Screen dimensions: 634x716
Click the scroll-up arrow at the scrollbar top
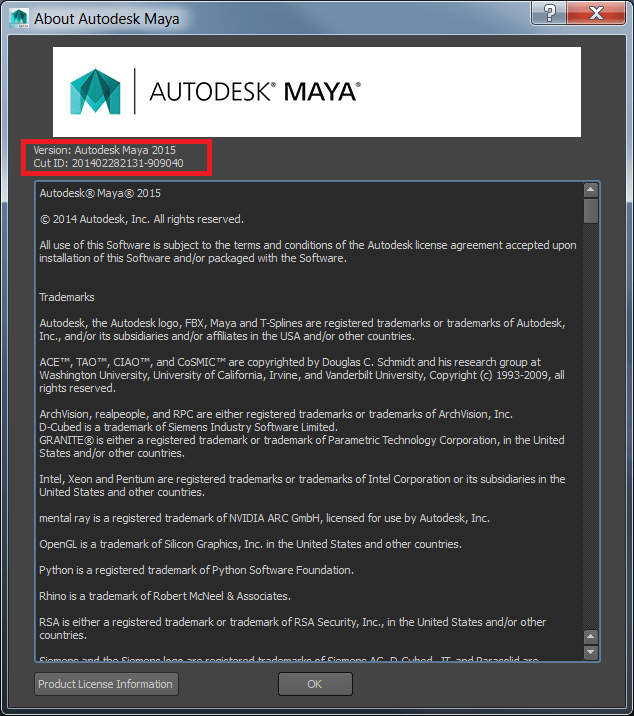pyautogui.click(x=591, y=190)
